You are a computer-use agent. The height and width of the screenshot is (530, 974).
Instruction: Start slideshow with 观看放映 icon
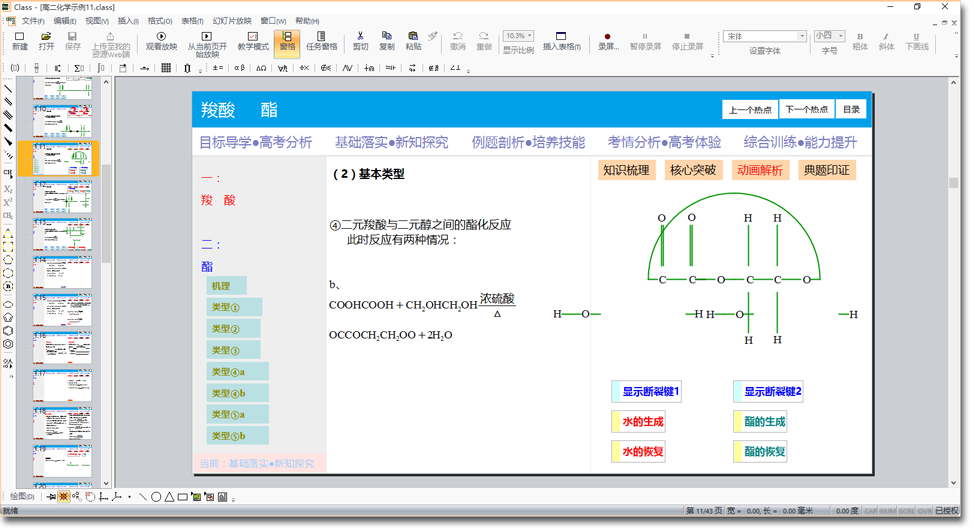pyautogui.click(x=161, y=40)
